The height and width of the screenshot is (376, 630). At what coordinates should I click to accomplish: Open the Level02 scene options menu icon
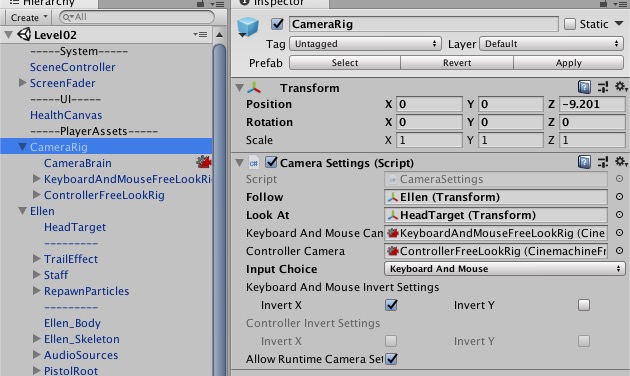pos(200,35)
